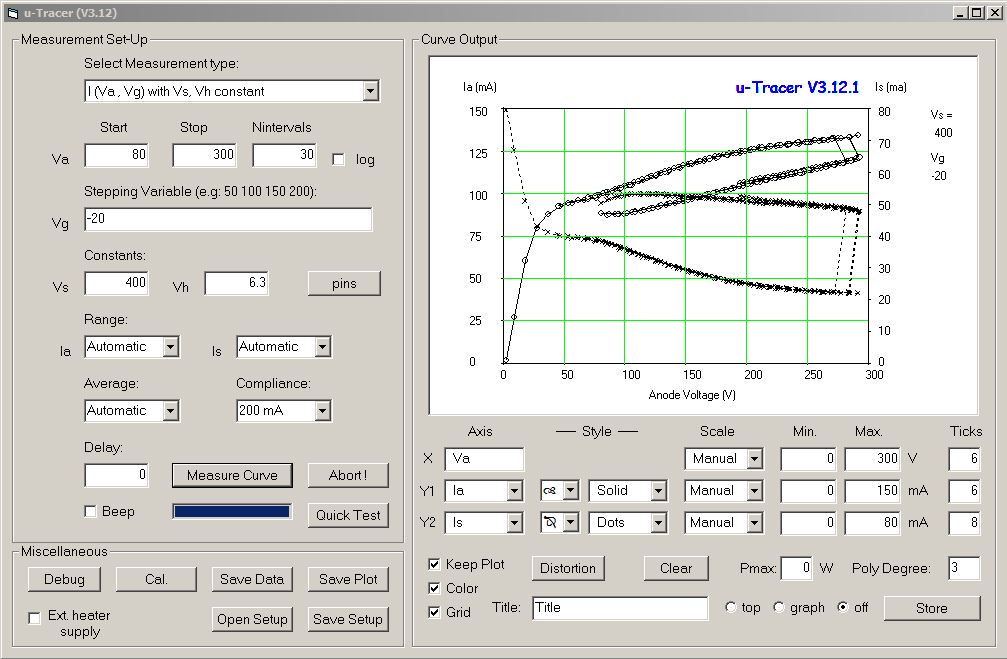
Task: Click the Y2 Ticks field showing 8
Action: tap(965, 522)
